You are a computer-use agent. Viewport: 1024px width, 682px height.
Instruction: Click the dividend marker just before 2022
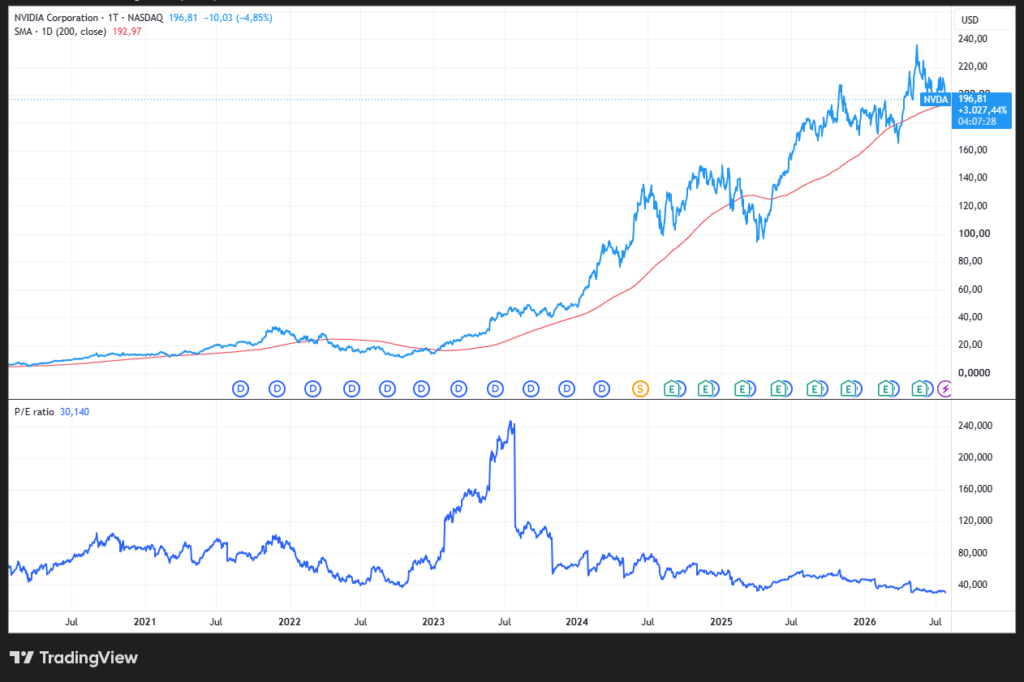(277, 389)
